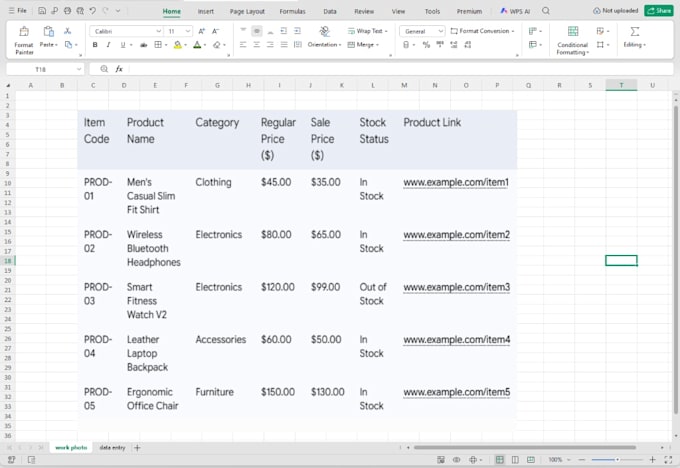This screenshot has width=680, height=468.
Task: Switch to the Data tab
Action: pos(330,12)
